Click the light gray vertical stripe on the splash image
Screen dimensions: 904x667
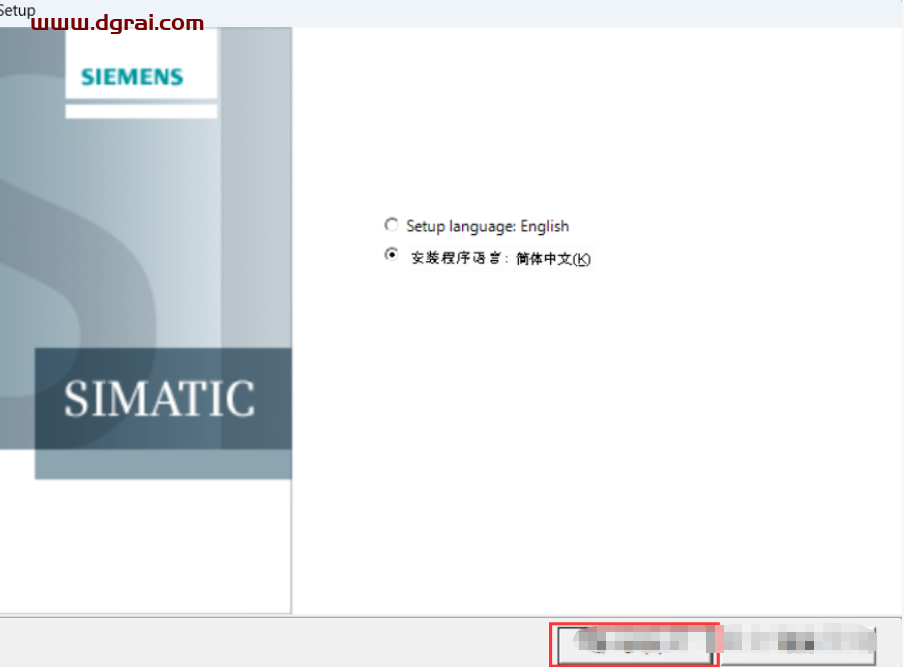pos(255,200)
